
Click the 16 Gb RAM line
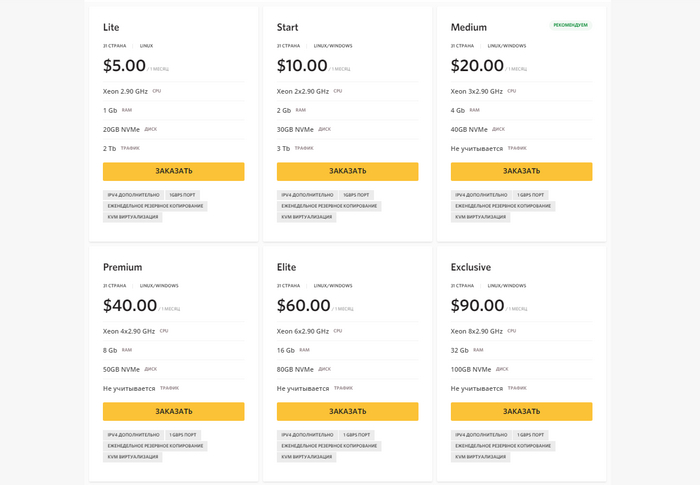[286, 350]
